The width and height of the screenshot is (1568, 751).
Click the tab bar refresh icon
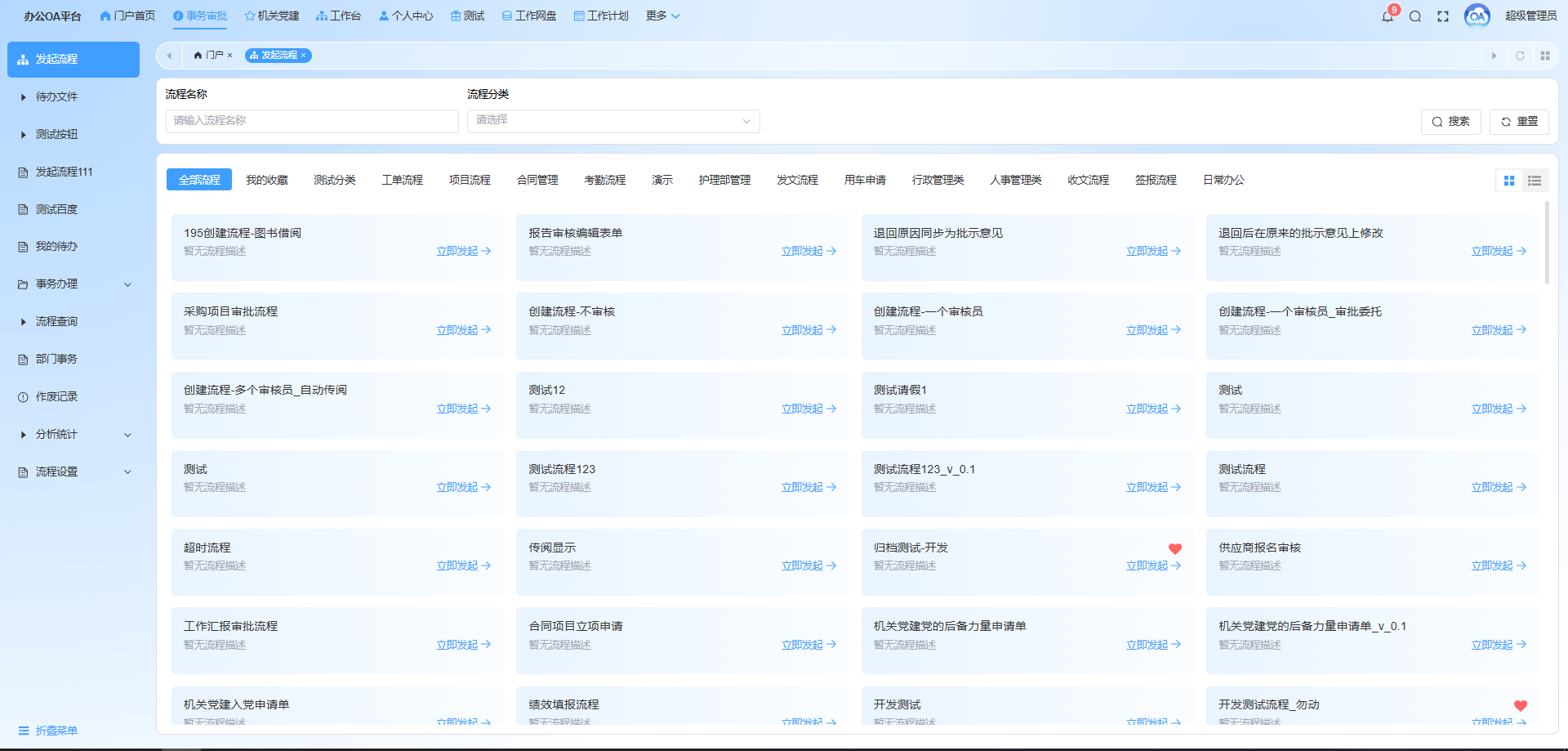(1520, 56)
